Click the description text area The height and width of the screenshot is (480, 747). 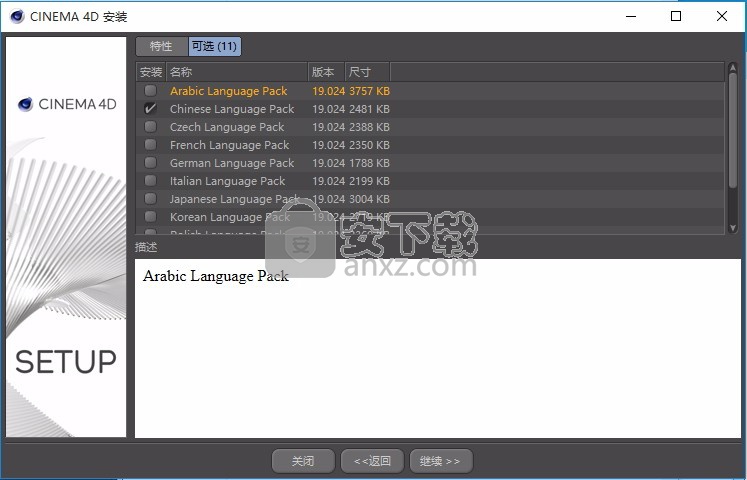coord(438,348)
